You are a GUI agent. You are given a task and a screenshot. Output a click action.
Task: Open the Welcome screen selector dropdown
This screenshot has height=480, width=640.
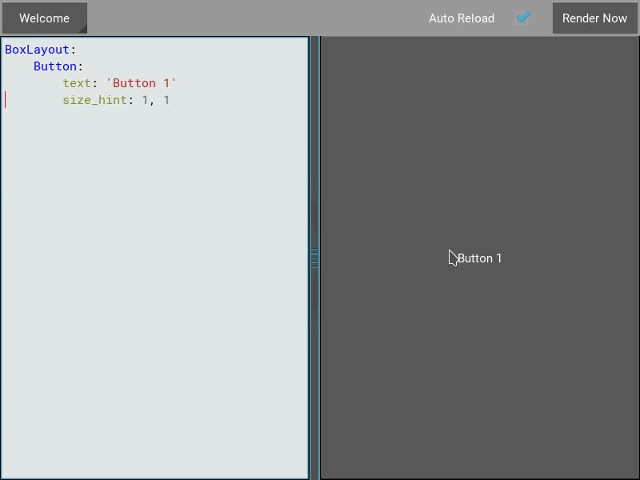(x=44, y=18)
